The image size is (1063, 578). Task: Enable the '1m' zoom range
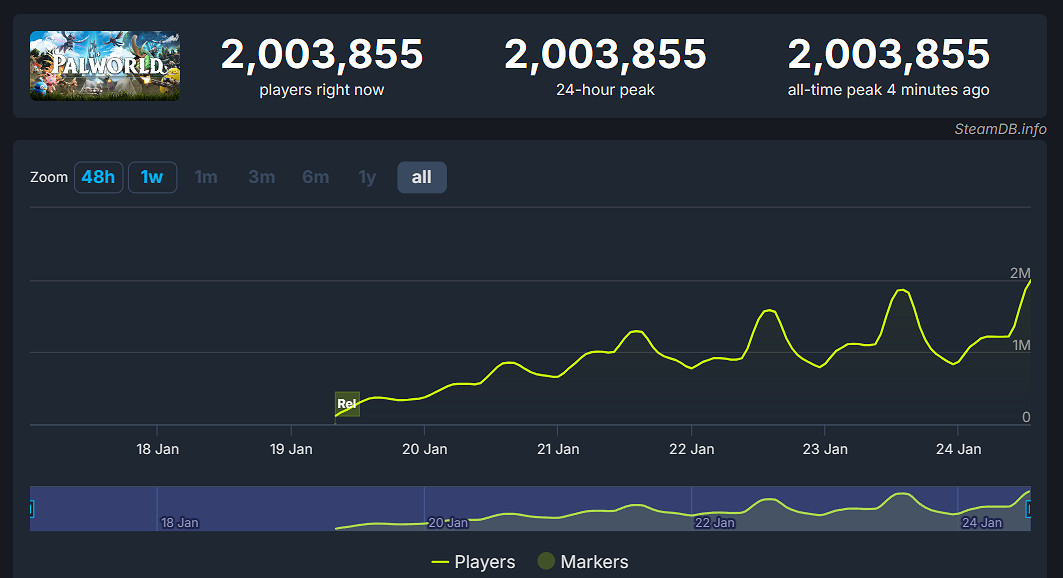click(x=206, y=177)
